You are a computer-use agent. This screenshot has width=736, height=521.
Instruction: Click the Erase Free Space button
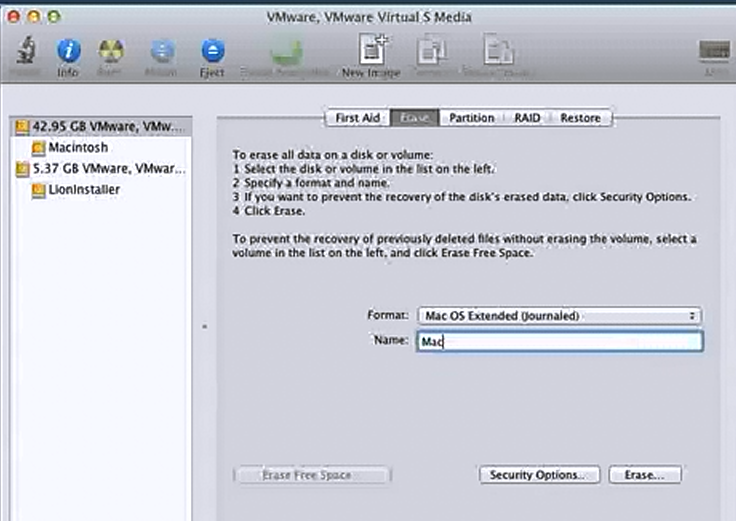click(x=312, y=475)
